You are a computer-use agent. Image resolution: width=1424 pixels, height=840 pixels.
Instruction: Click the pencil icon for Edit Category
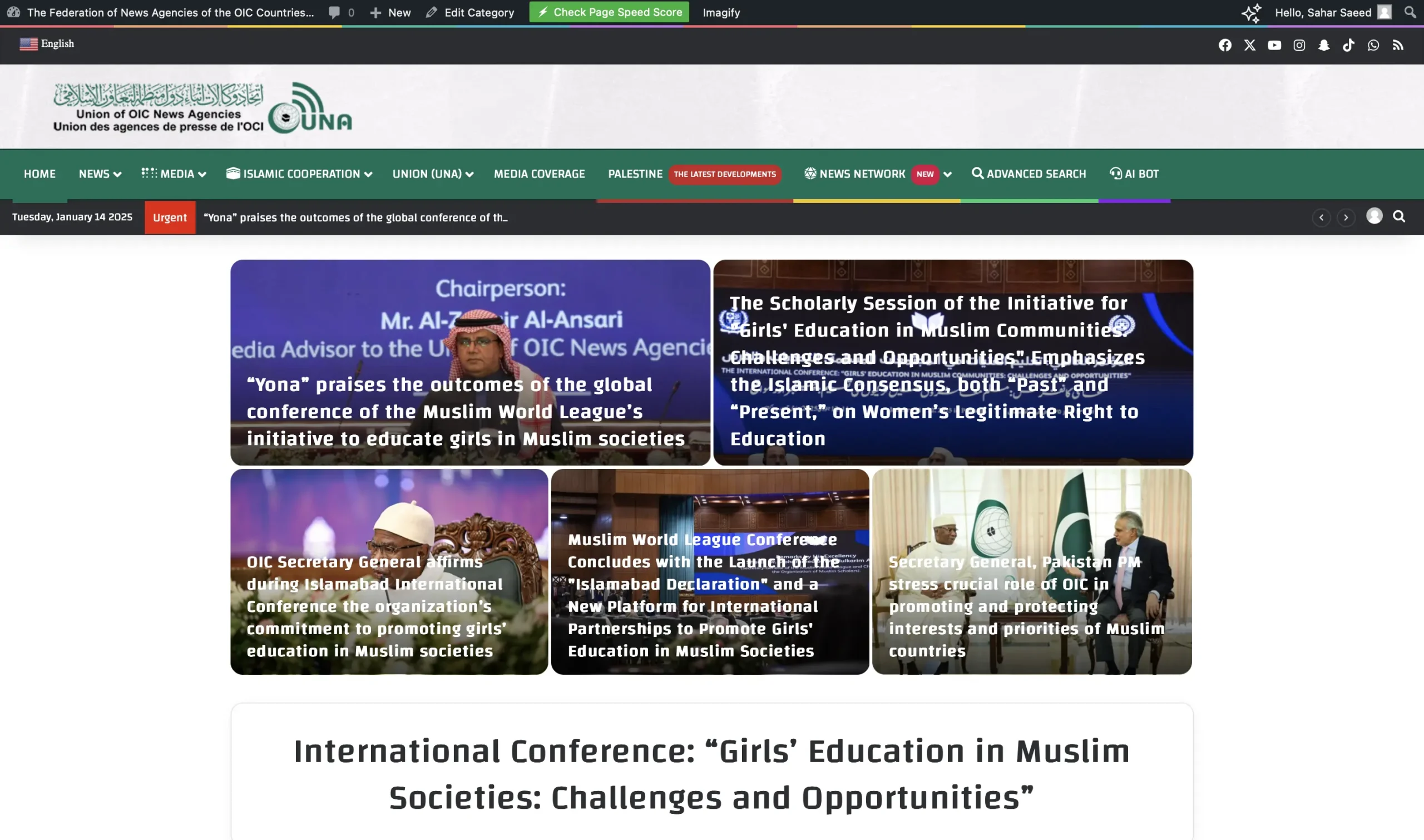click(x=431, y=12)
